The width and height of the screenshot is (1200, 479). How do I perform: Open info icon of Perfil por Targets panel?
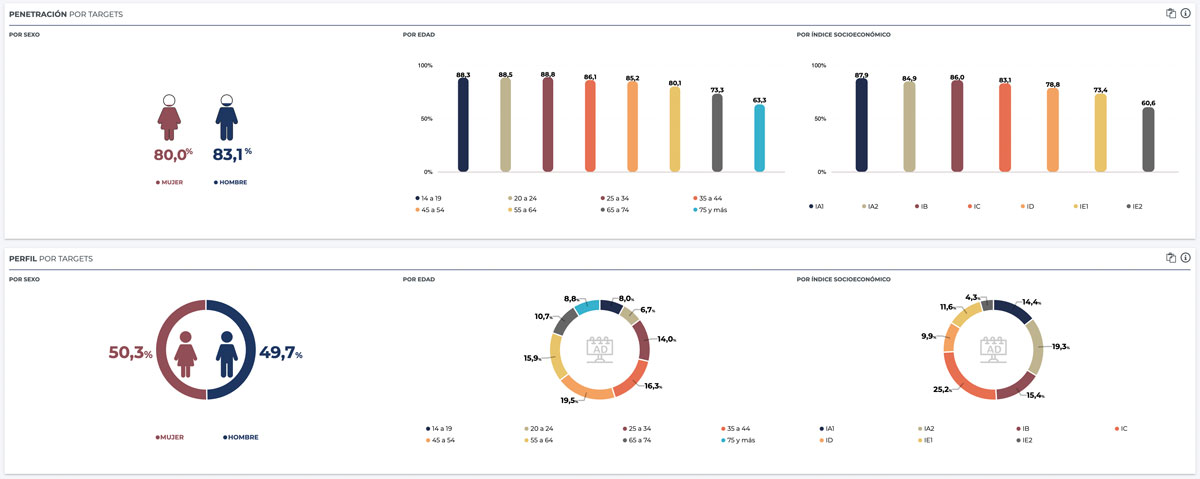click(1185, 257)
